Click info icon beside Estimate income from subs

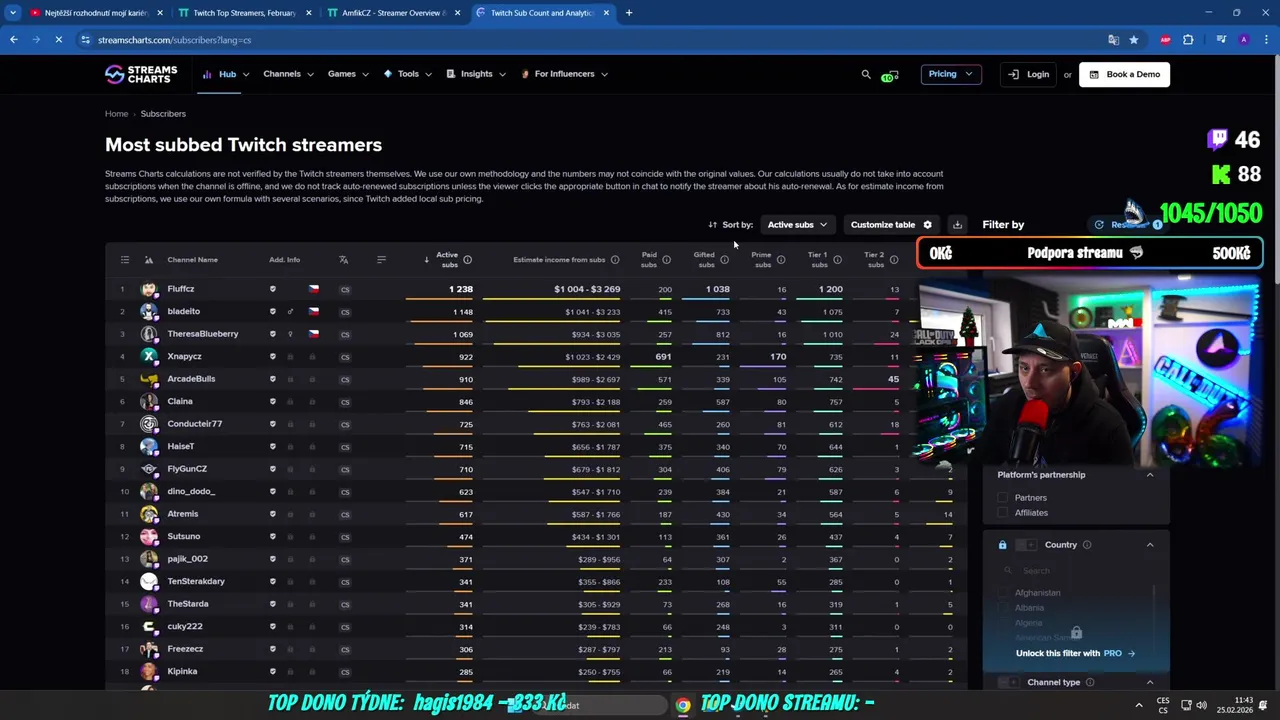[615, 260]
